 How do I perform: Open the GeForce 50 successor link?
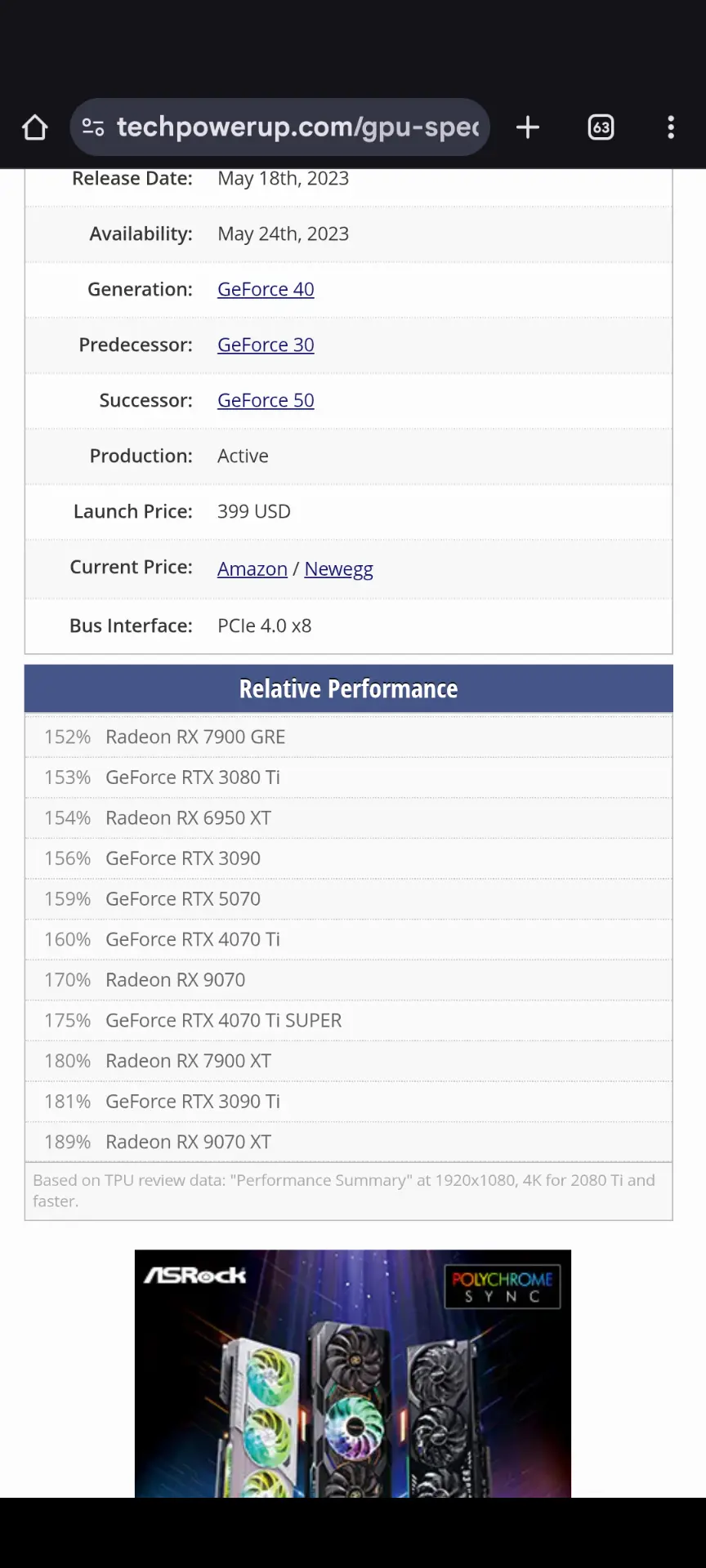coord(266,400)
